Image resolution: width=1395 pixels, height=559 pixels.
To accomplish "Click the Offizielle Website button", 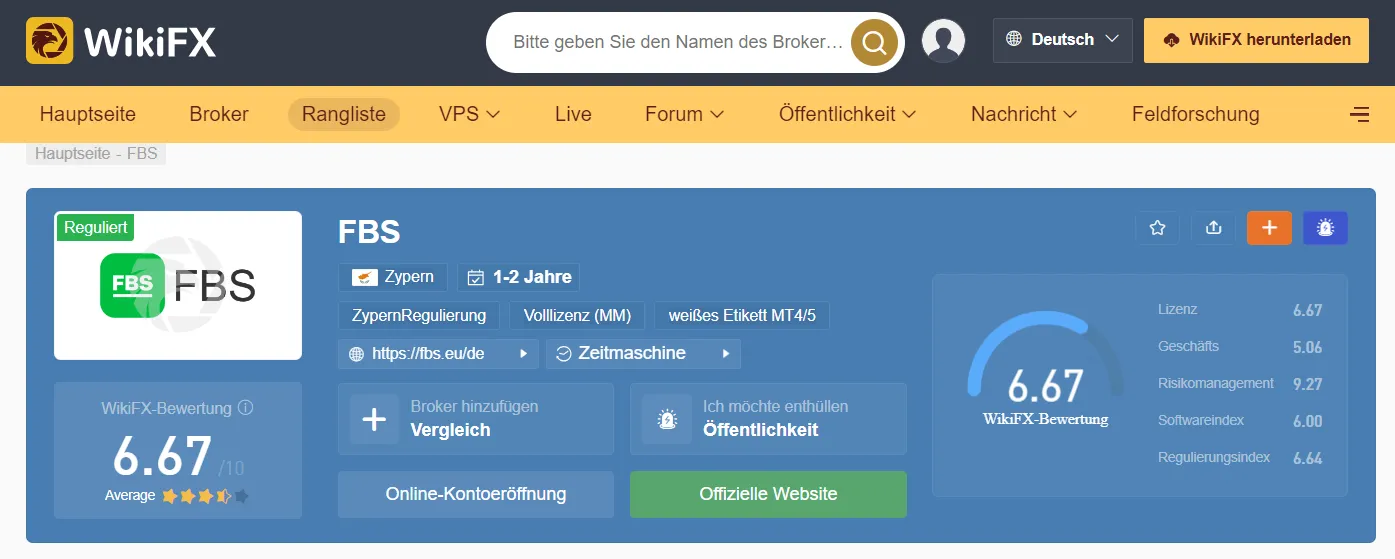I will (x=768, y=494).
